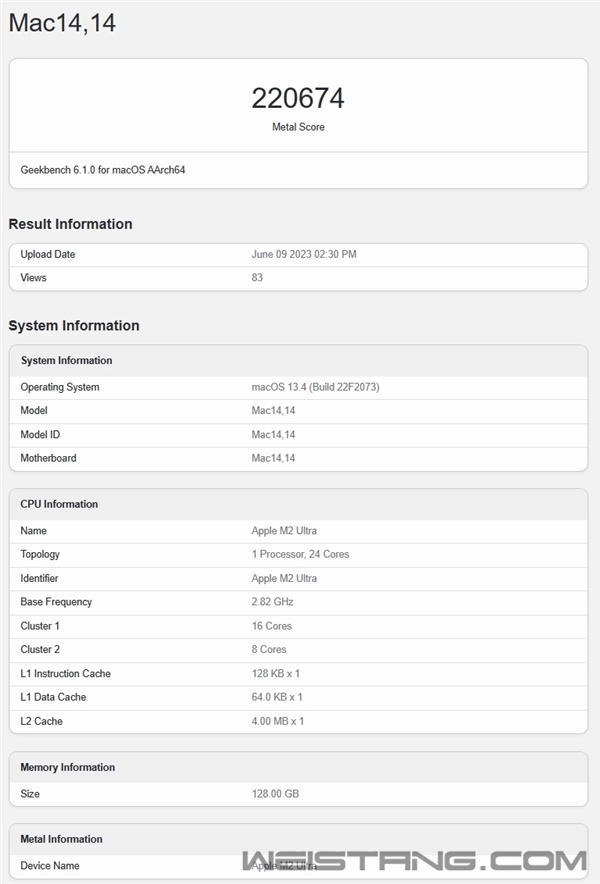Select the Geekbench 6.1.0 for macOS AArch64 text

click(x=103, y=170)
